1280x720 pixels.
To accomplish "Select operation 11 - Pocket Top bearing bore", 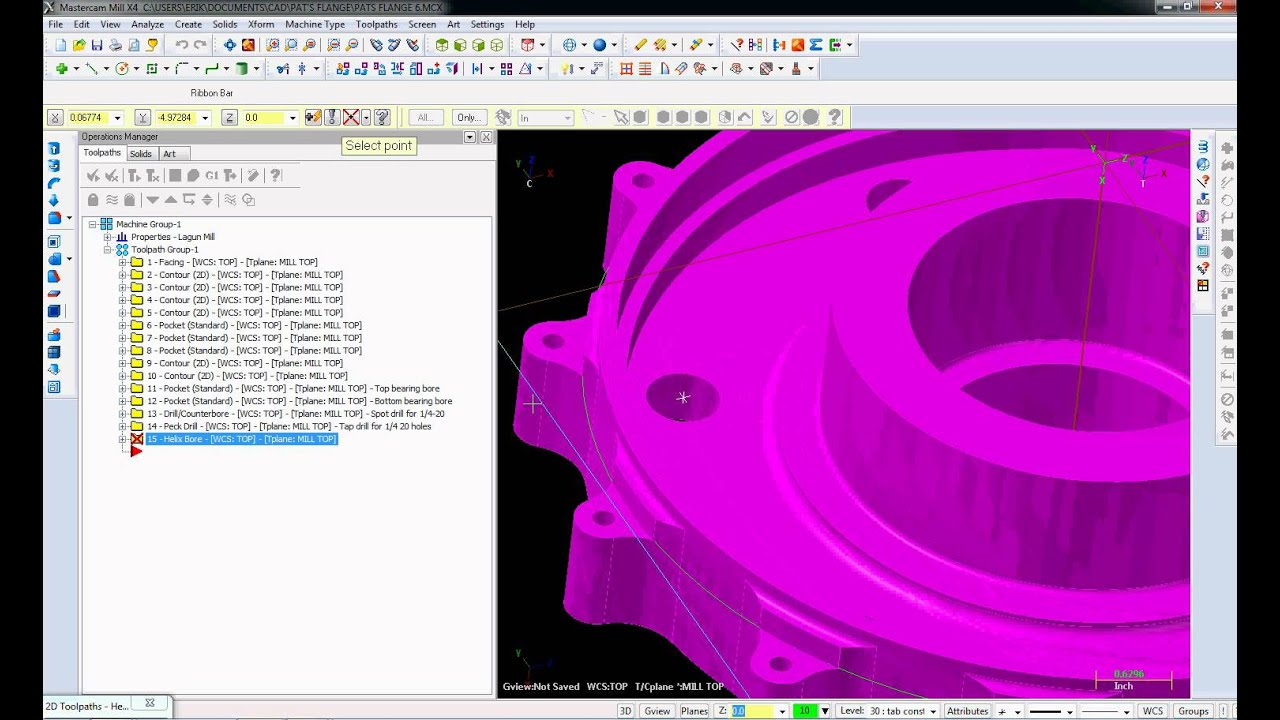I will [x=293, y=388].
